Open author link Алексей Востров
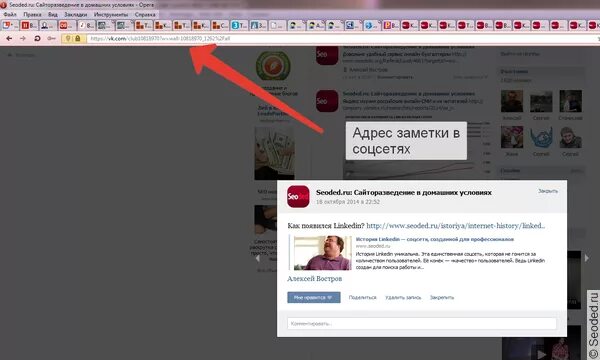 pyautogui.click(x=315, y=279)
